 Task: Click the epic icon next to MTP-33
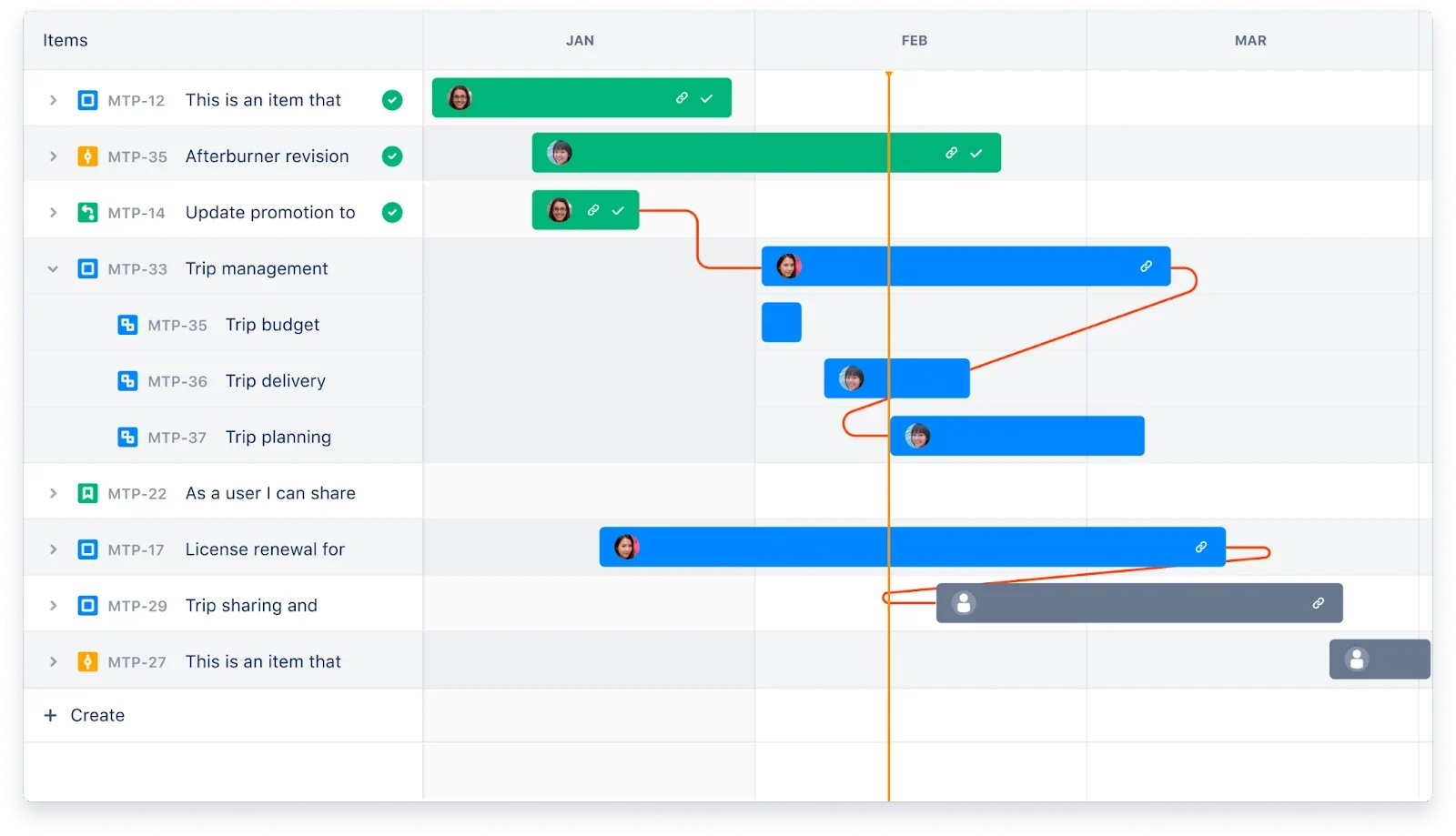point(87,269)
